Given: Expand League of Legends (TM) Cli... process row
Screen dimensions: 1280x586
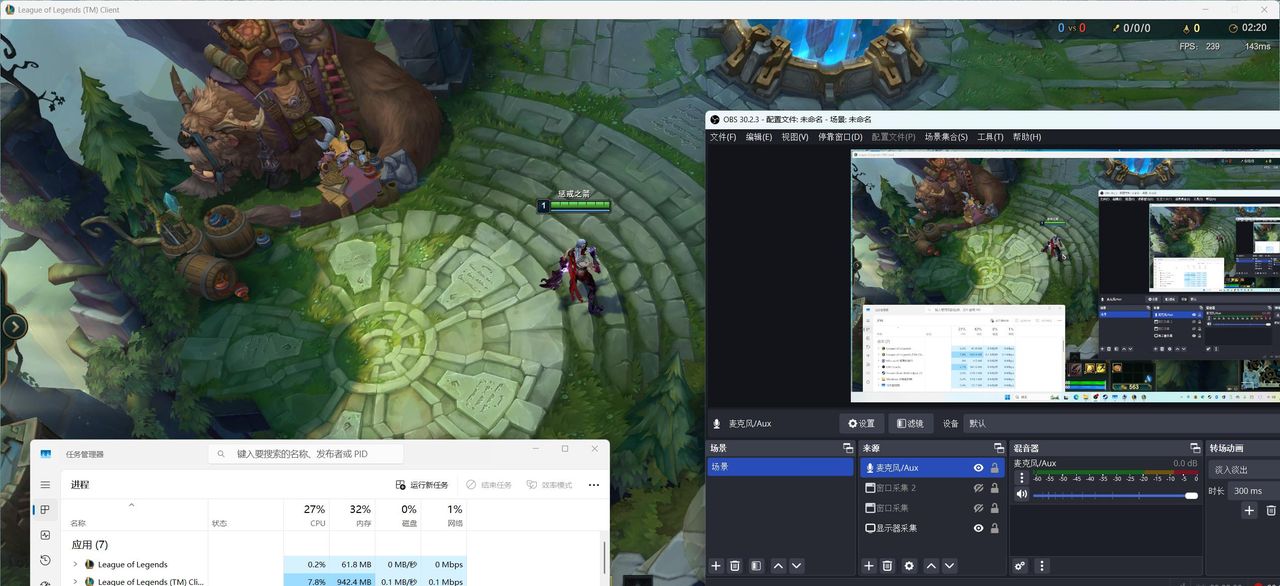Looking at the screenshot, I should (x=74, y=581).
